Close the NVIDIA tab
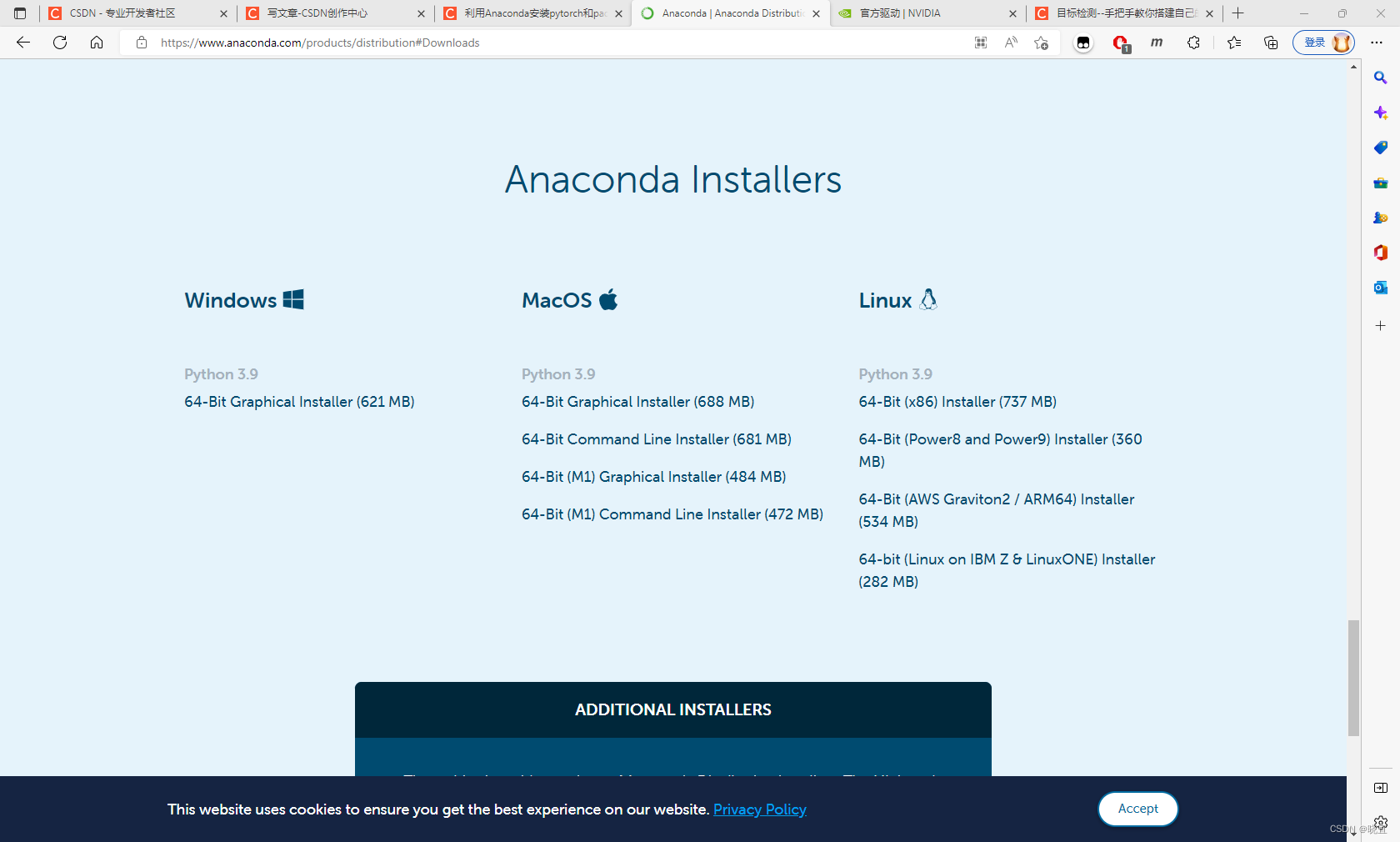The height and width of the screenshot is (842, 1400). (1012, 13)
